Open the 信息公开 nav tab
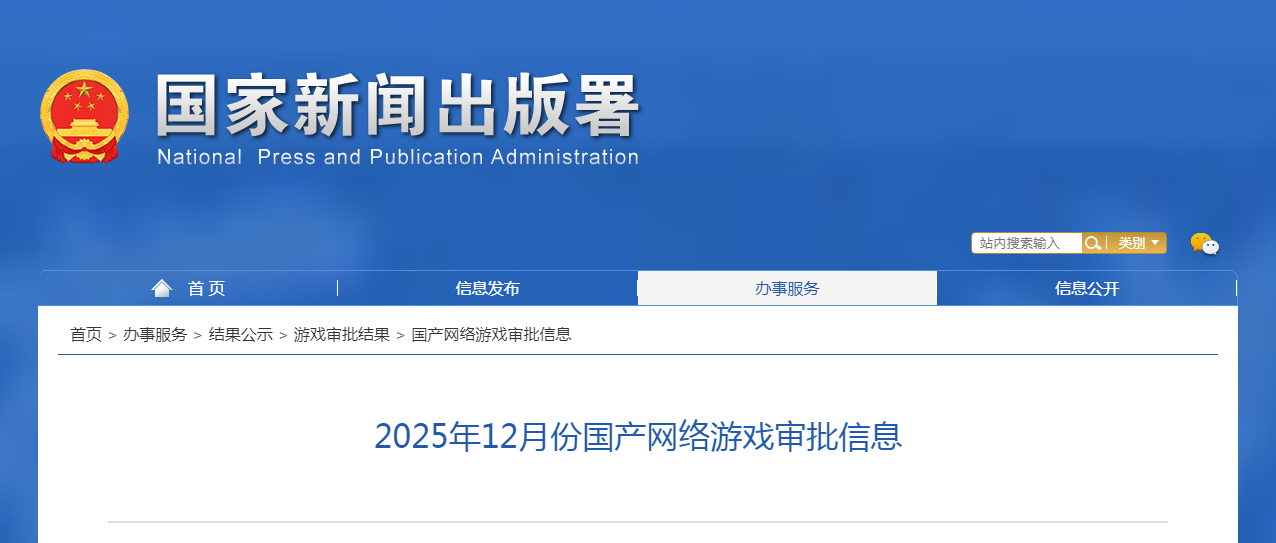The image size is (1276, 543). (x=1087, y=288)
